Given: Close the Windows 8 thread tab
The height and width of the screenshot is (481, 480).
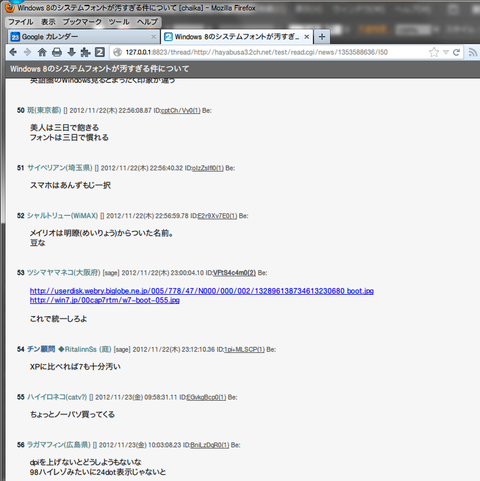Looking at the screenshot, I should tap(307, 37).
